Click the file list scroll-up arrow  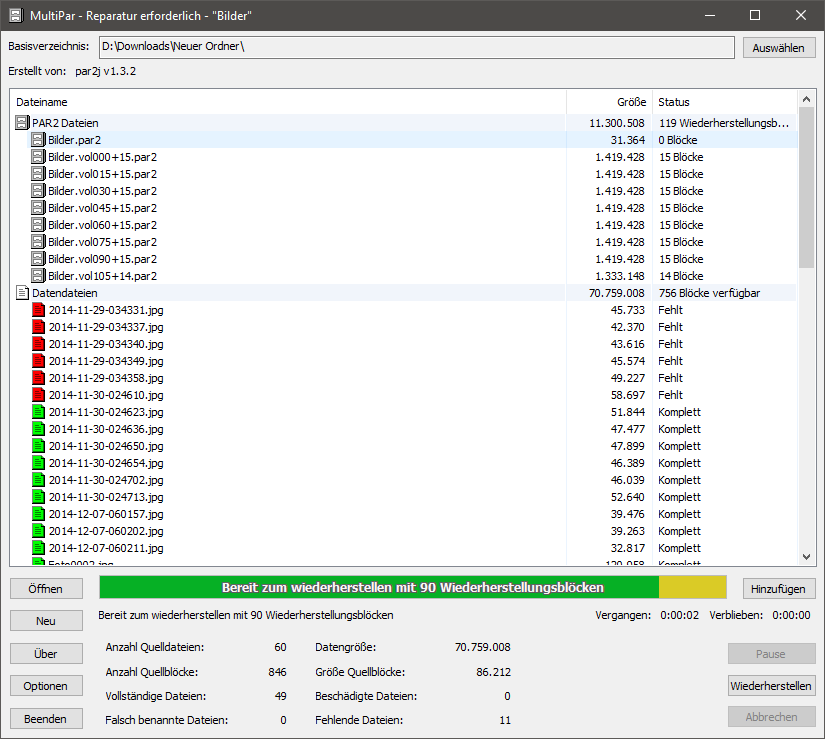807,99
